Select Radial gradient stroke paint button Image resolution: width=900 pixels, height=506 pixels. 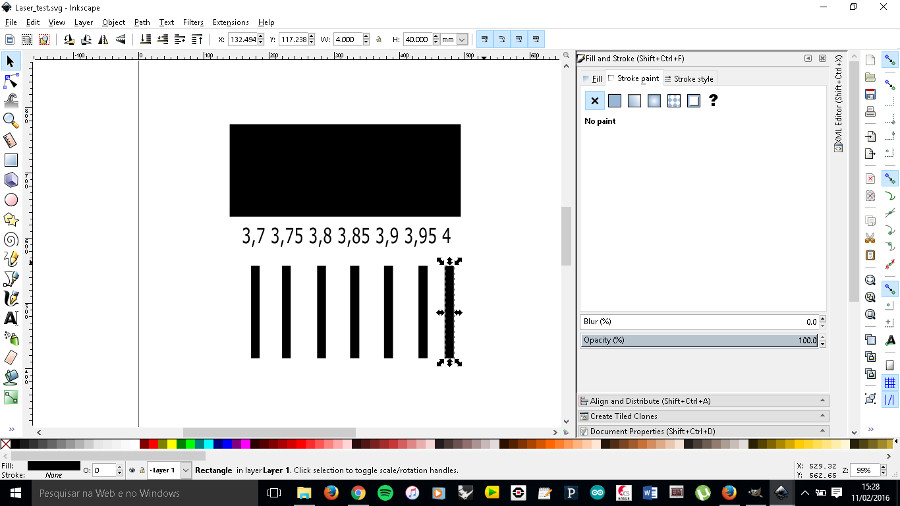click(x=654, y=101)
